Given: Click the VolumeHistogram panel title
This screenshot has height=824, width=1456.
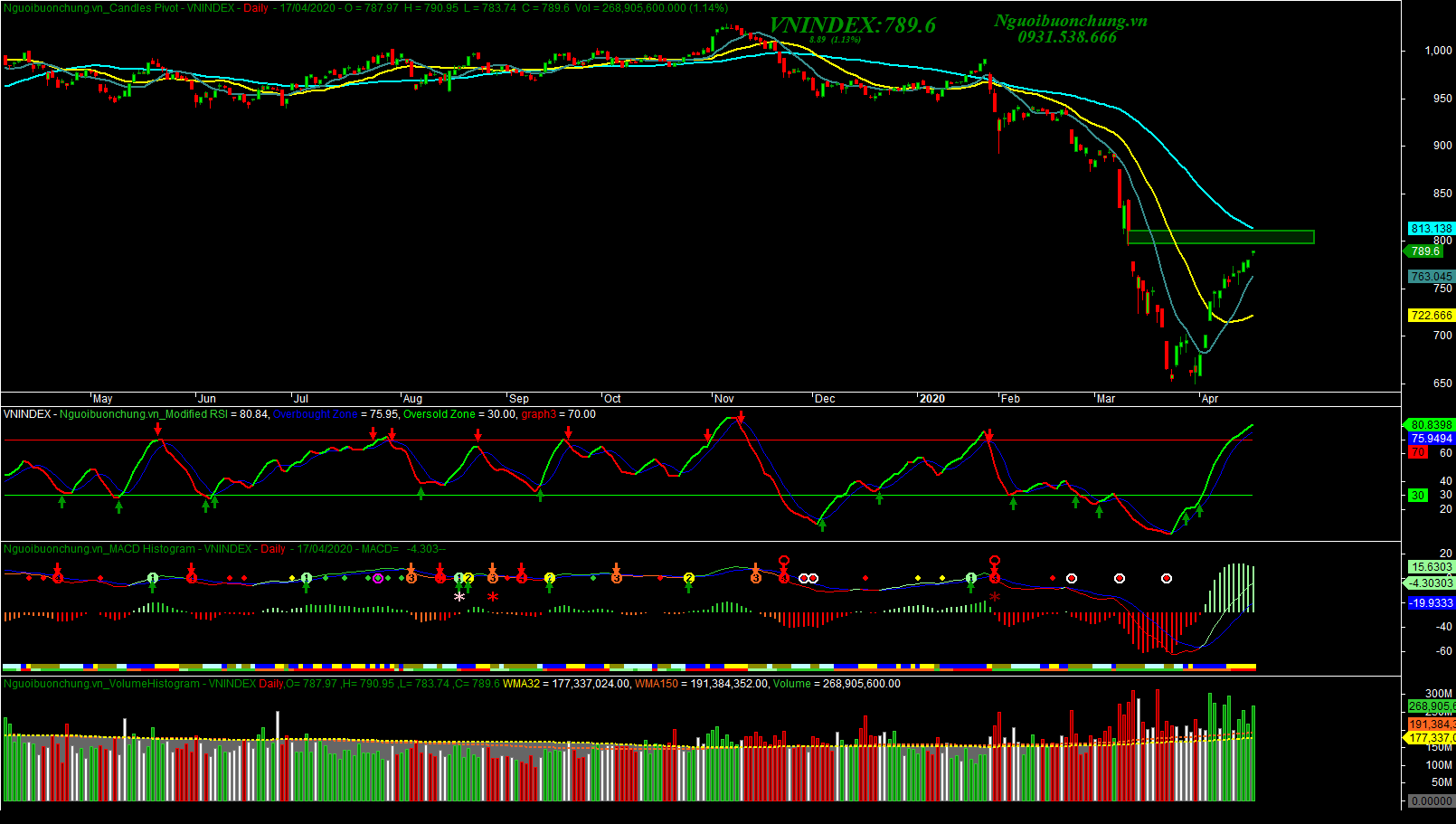Looking at the screenshot, I should coord(101,684).
